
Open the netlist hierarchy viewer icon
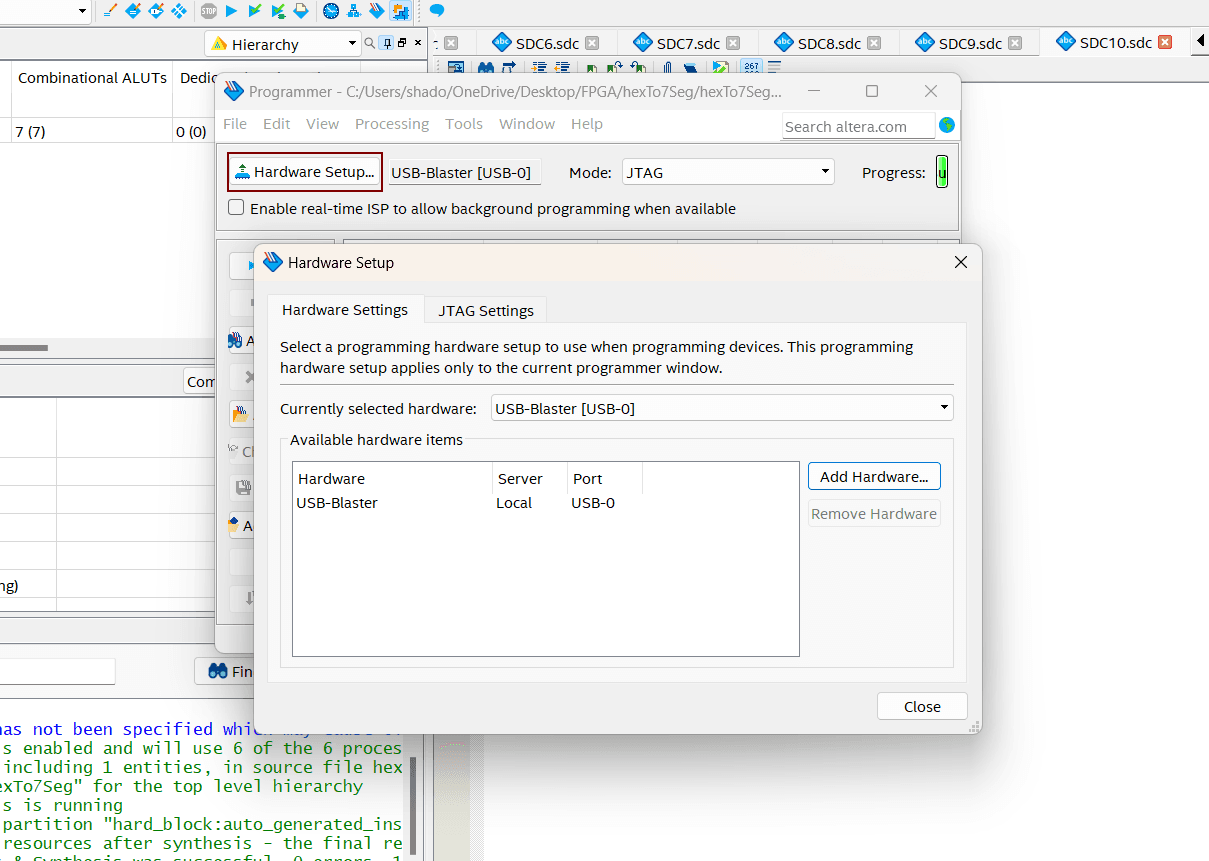[x=354, y=11]
